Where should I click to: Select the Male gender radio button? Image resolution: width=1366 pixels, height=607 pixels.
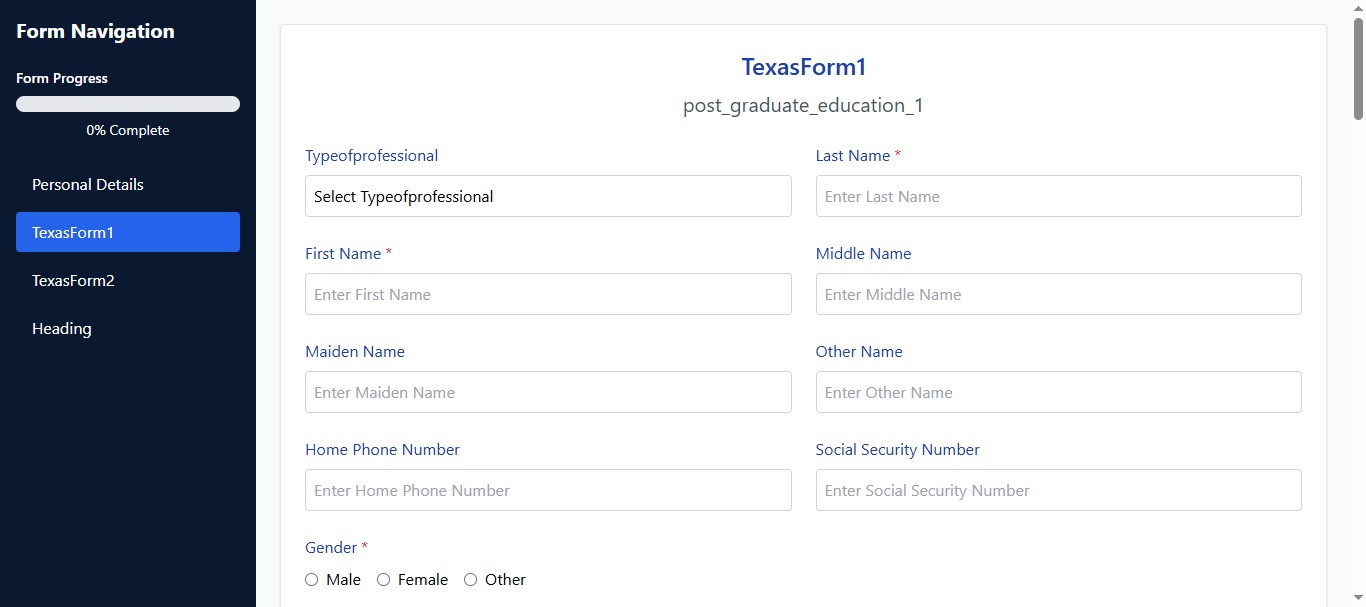[312, 580]
